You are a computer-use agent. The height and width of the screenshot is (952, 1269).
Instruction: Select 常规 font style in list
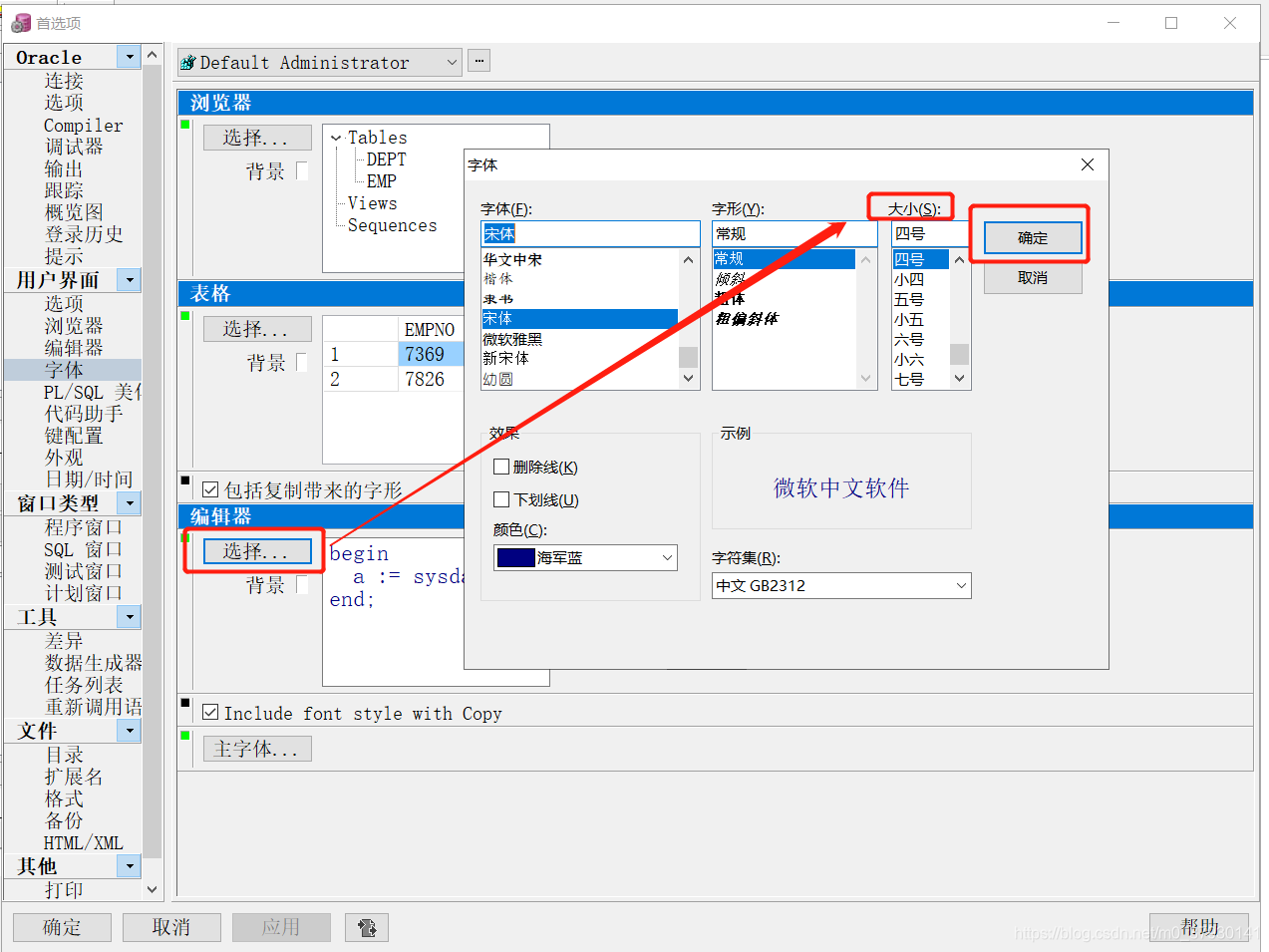tap(784, 259)
